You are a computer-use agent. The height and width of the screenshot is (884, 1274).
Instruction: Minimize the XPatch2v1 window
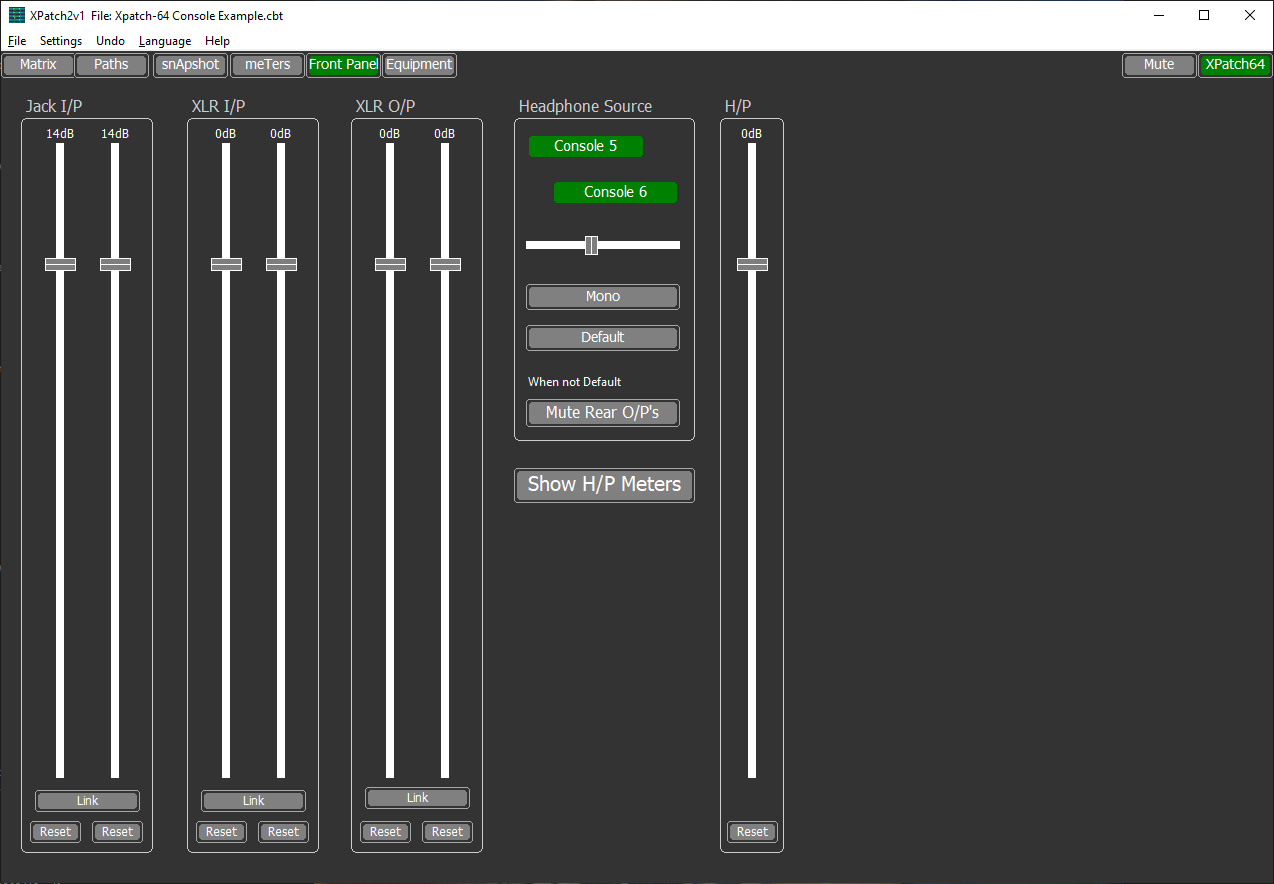(x=1158, y=15)
